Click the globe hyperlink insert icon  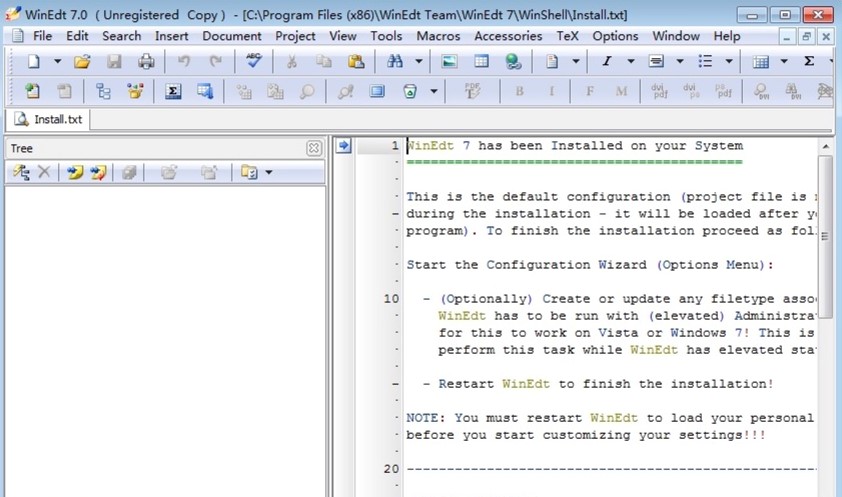(x=513, y=62)
